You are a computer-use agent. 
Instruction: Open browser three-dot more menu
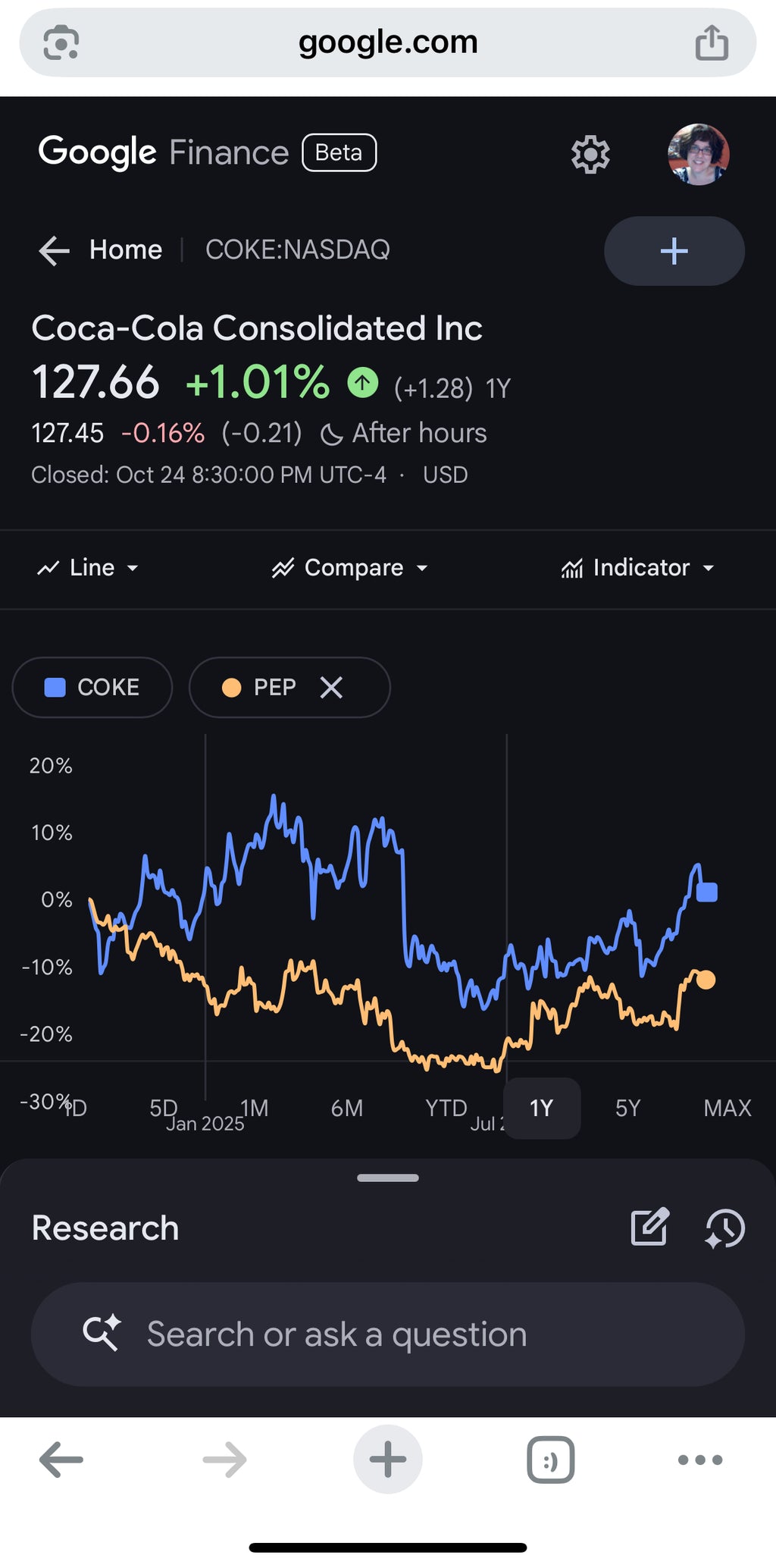(699, 1460)
